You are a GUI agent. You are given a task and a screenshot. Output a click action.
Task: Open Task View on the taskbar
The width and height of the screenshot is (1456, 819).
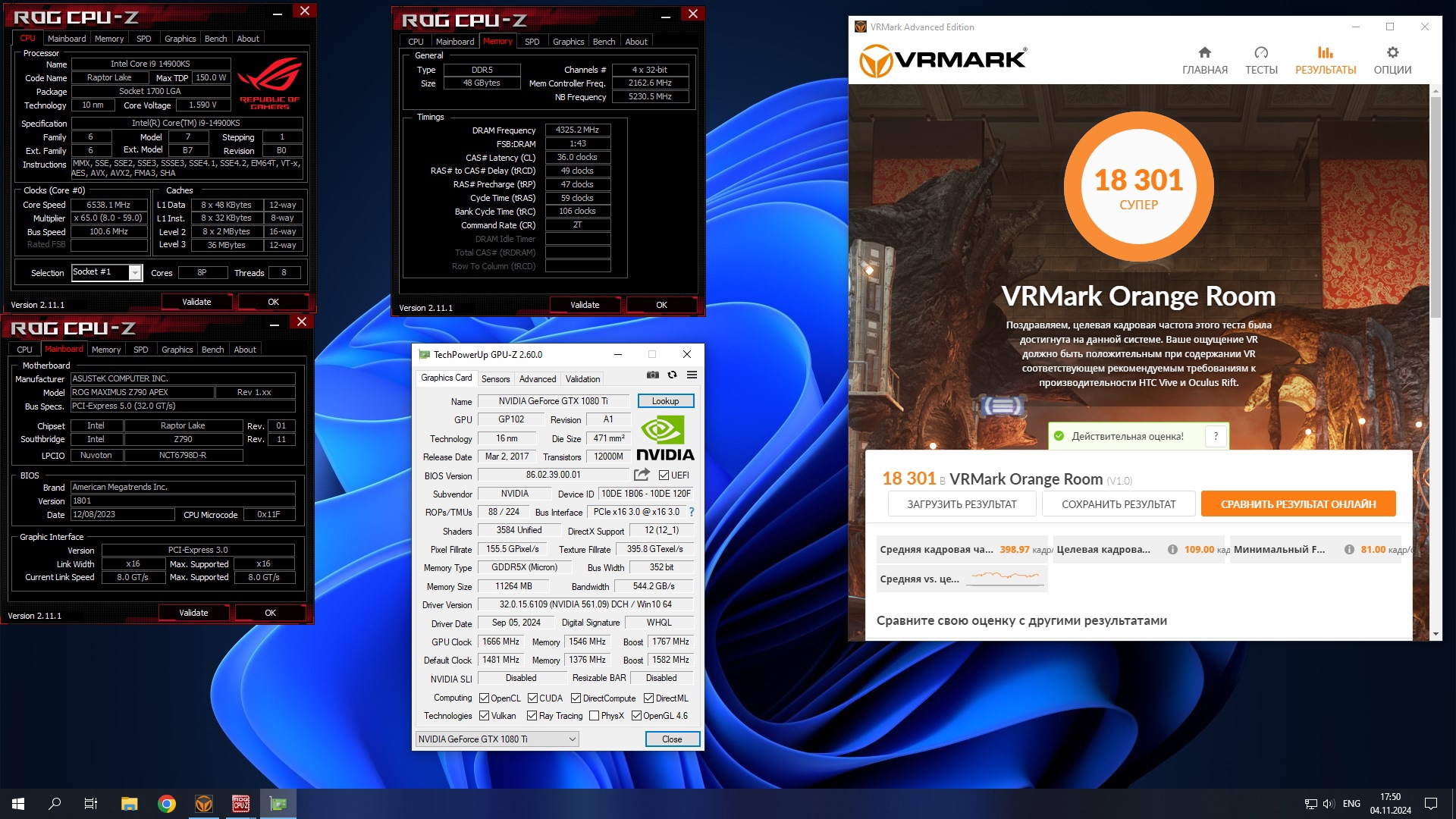(91, 804)
